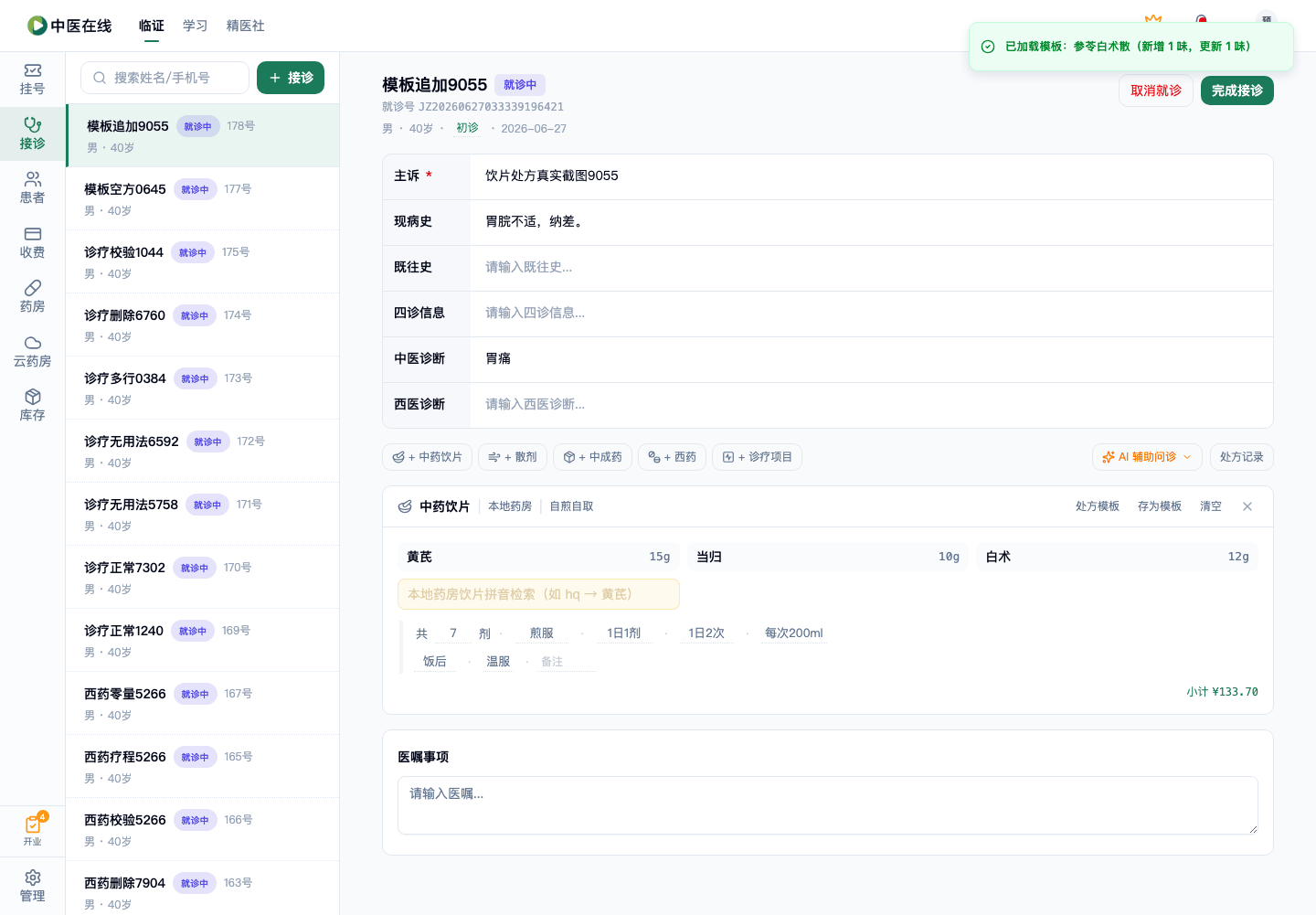The image size is (1316, 915).
Task: Select patient 诊疗删除6760 in the list
Action: (x=203, y=325)
